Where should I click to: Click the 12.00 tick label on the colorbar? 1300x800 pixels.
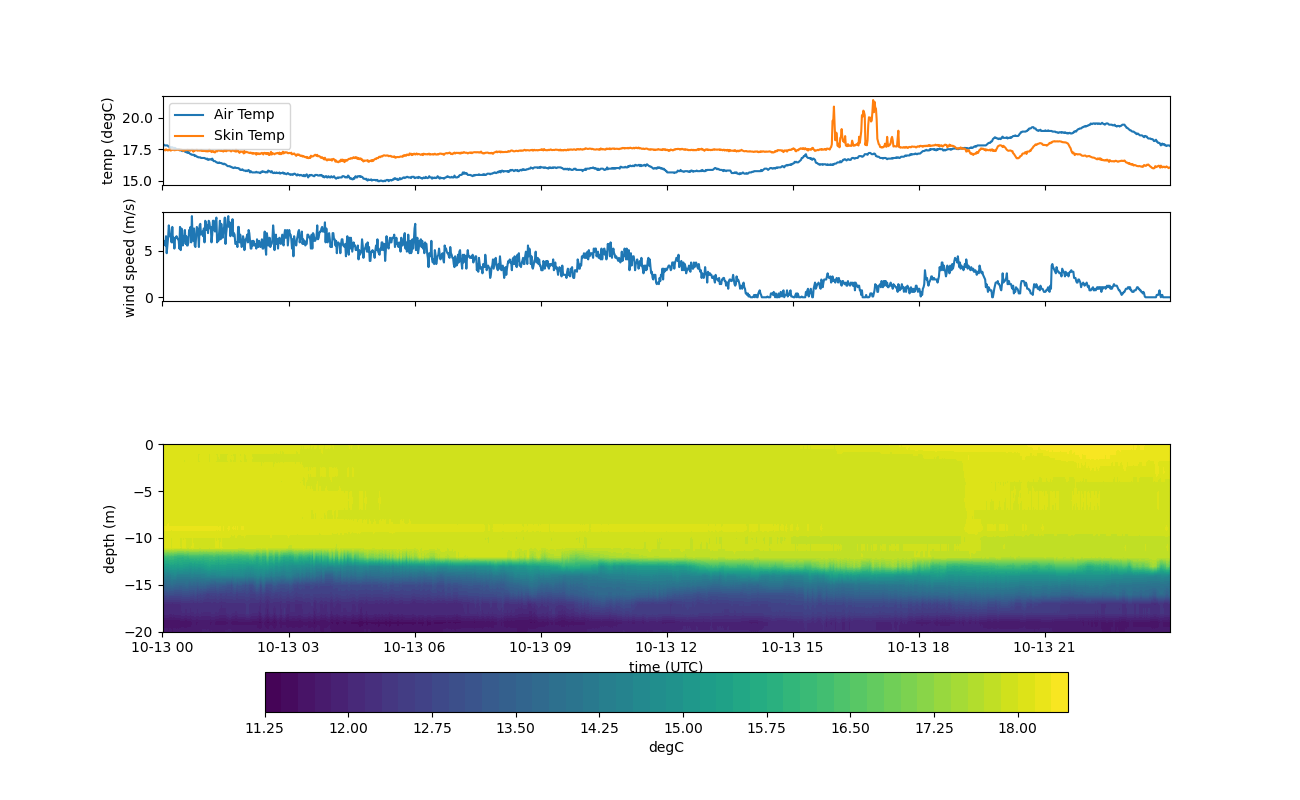click(348, 728)
